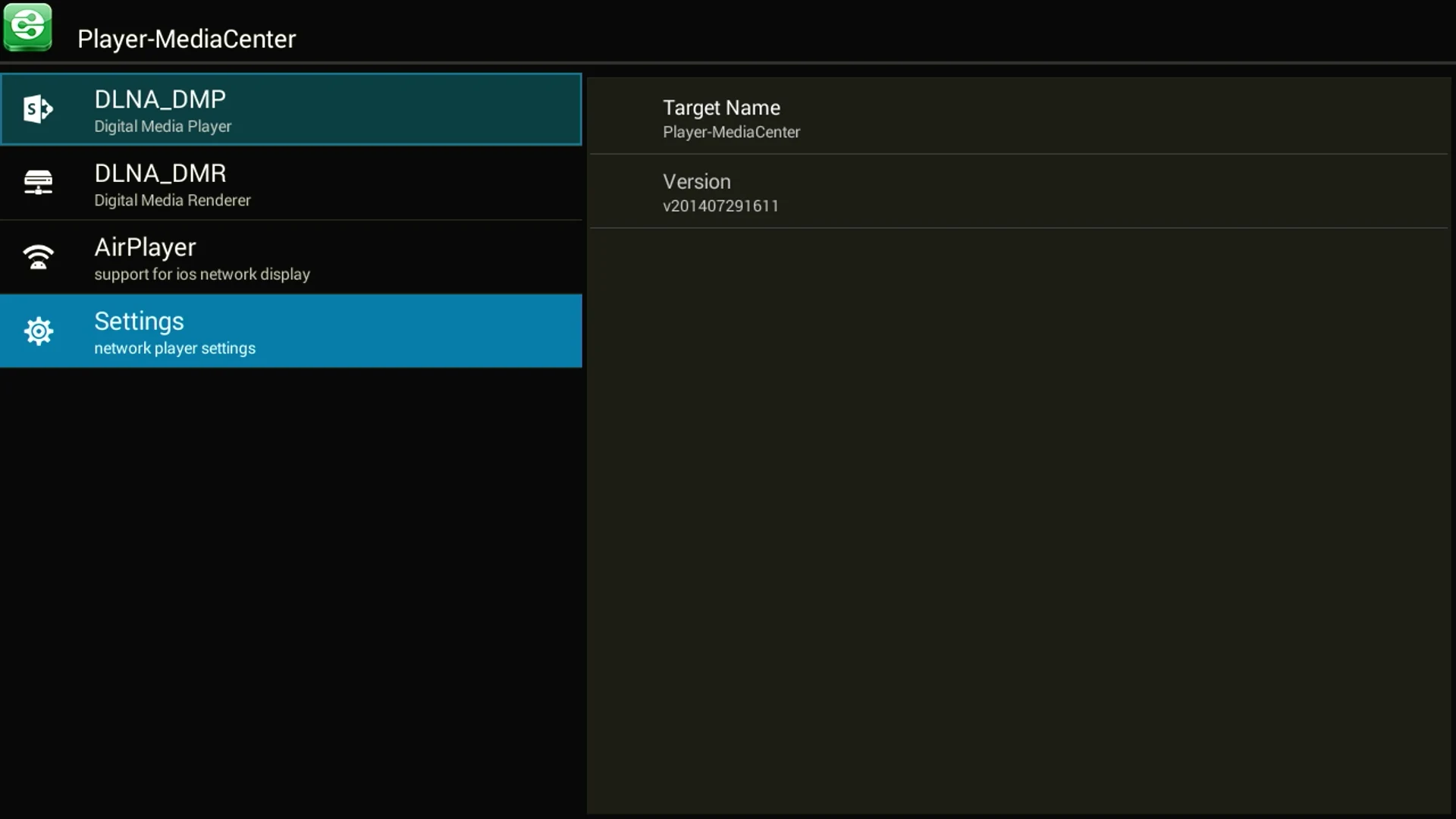
Task: Click the DLNA_DMR renderer device icon
Action: point(38,183)
